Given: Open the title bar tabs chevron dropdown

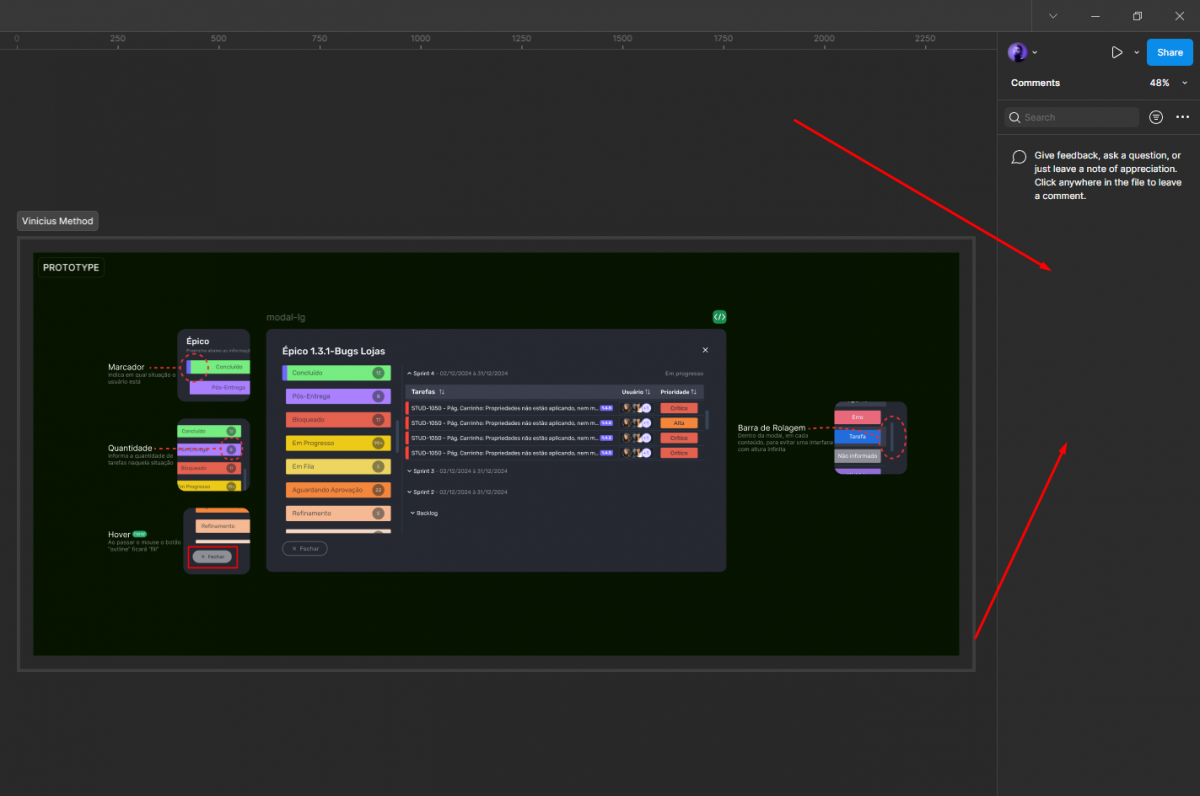Looking at the screenshot, I should [1053, 16].
